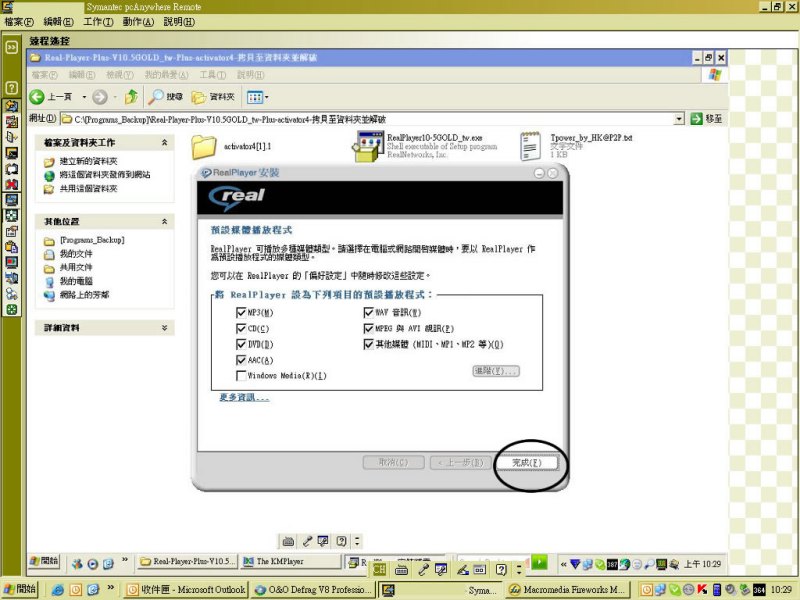The width and height of the screenshot is (800, 600).
Task: Open the Views dropdown button in the Explorer toolbar
Action: [257, 96]
